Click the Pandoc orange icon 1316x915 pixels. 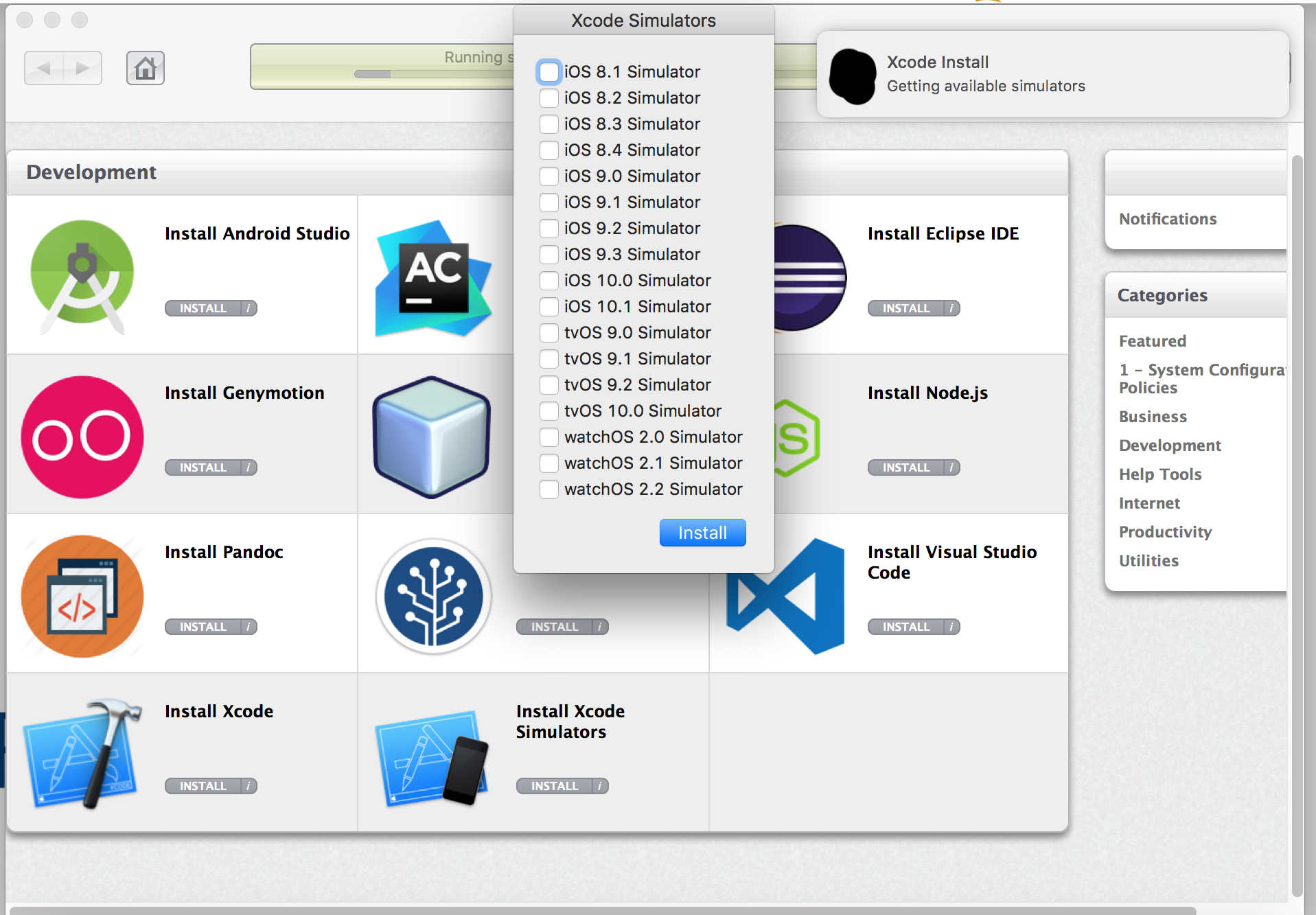pyautogui.click(x=82, y=596)
